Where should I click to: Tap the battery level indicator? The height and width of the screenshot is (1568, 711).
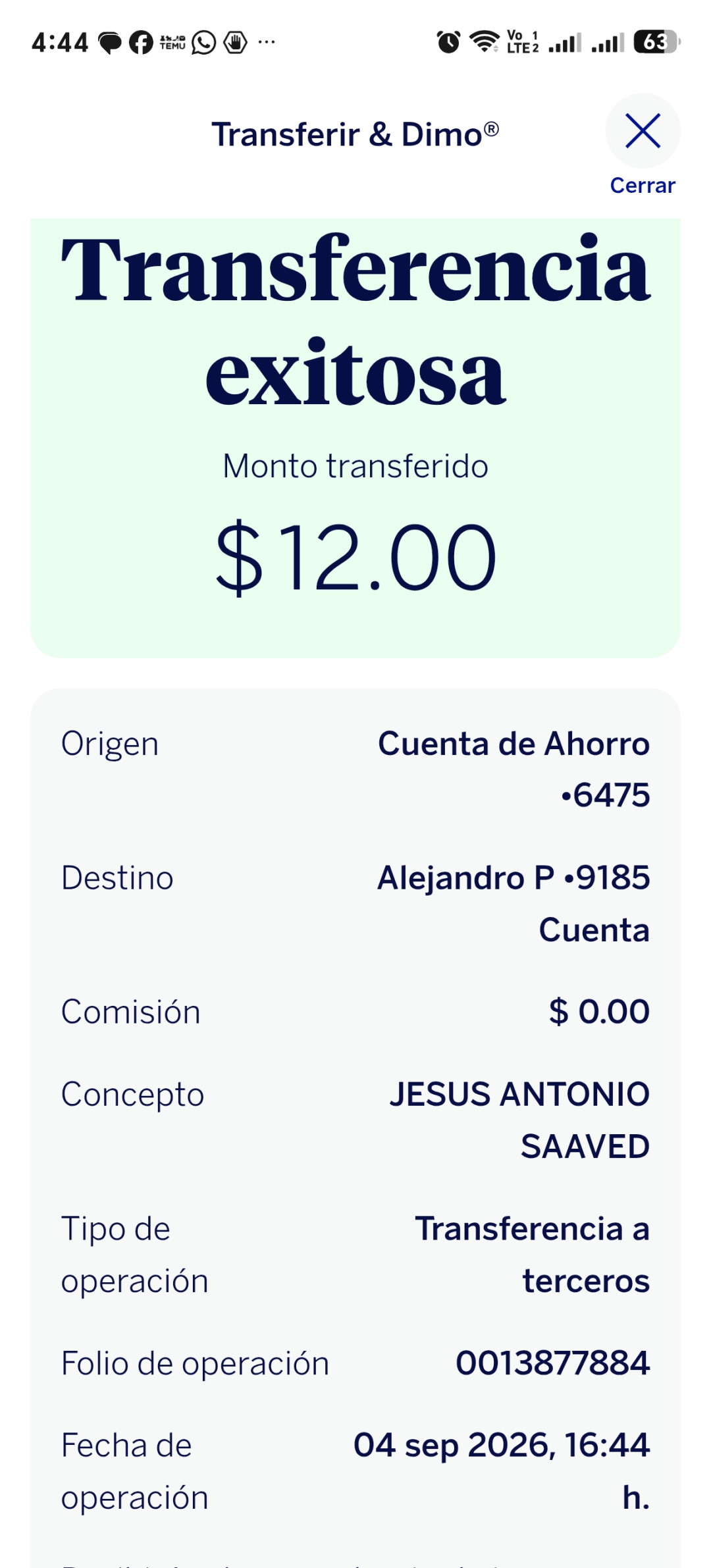[x=656, y=42]
